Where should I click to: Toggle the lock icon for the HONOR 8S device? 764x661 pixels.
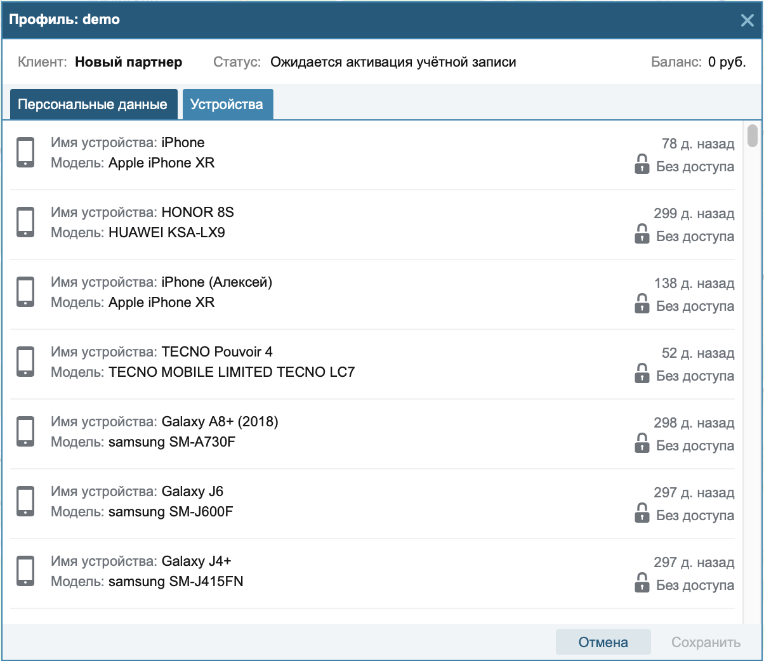coord(642,234)
